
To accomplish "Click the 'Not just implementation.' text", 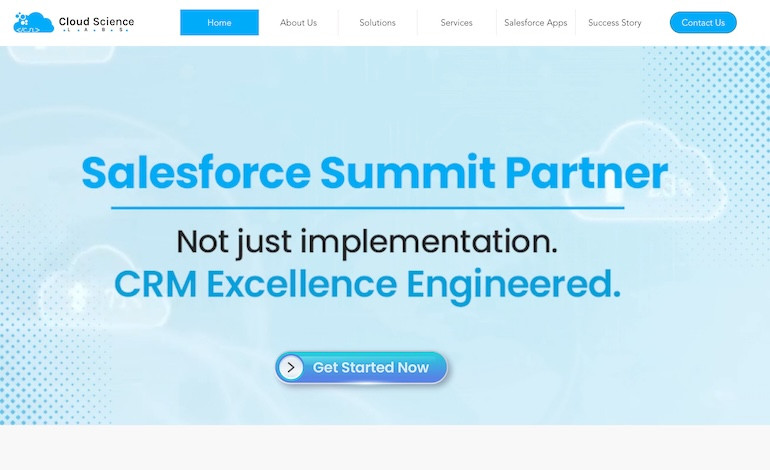I will point(366,241).
